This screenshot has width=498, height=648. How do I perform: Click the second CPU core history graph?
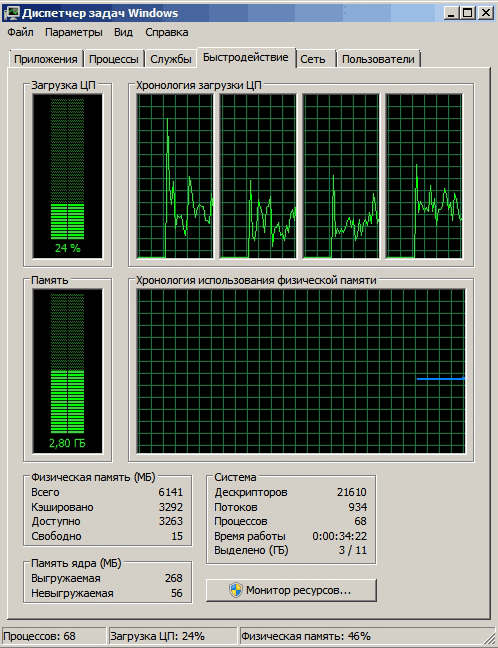coord(258,176)
